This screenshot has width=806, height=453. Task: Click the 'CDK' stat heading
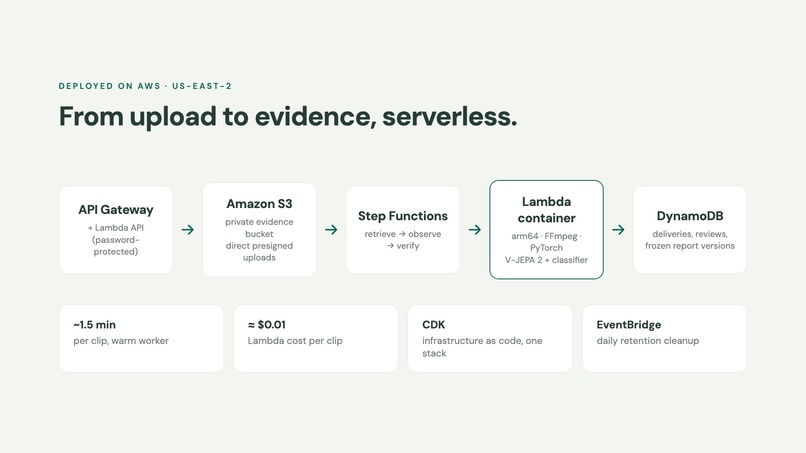[433, 325]
